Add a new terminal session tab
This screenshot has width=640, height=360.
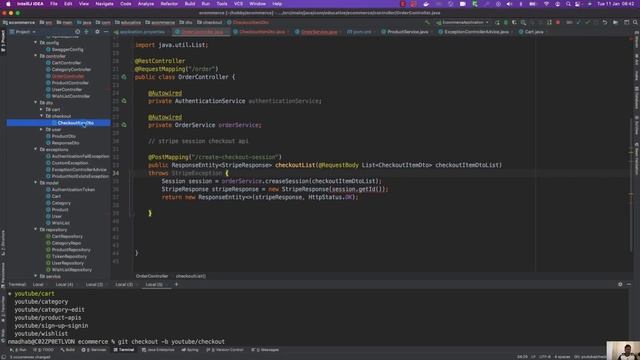point(176,284)
